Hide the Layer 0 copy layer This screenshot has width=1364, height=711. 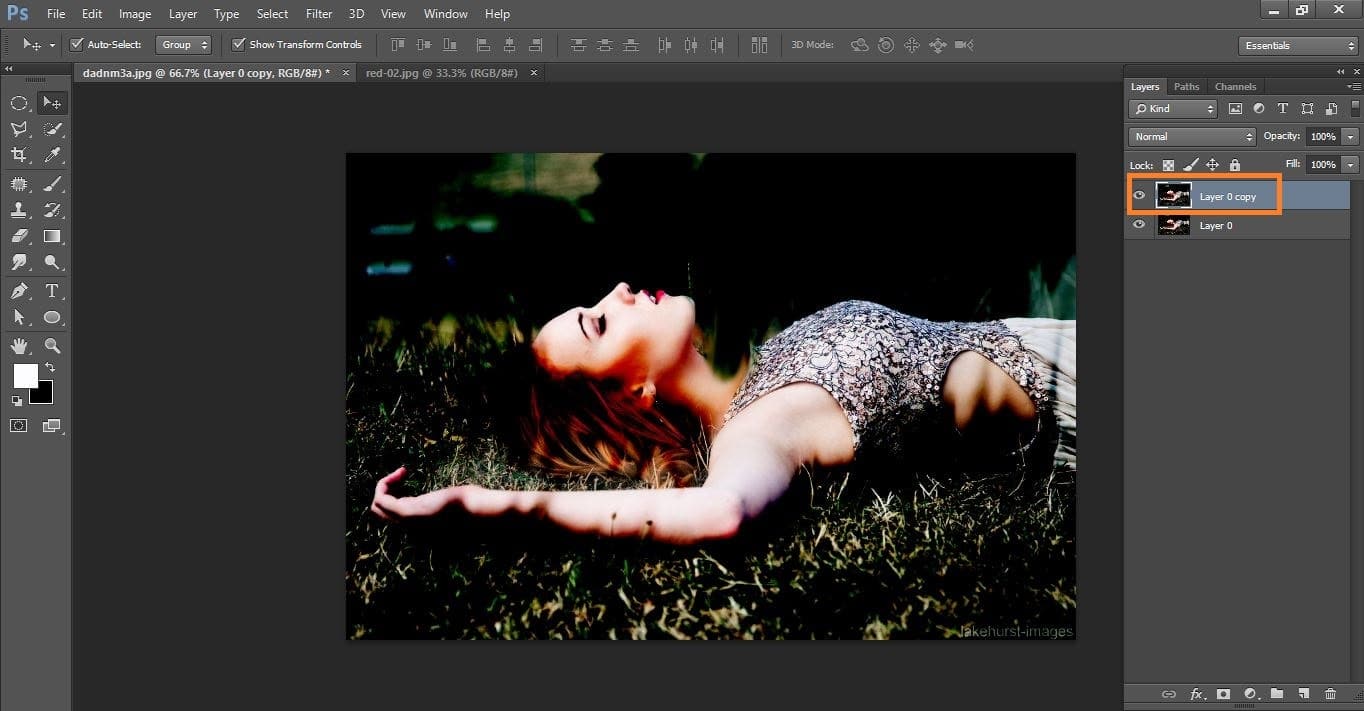pyautogui.click(x=1139, y=196)
